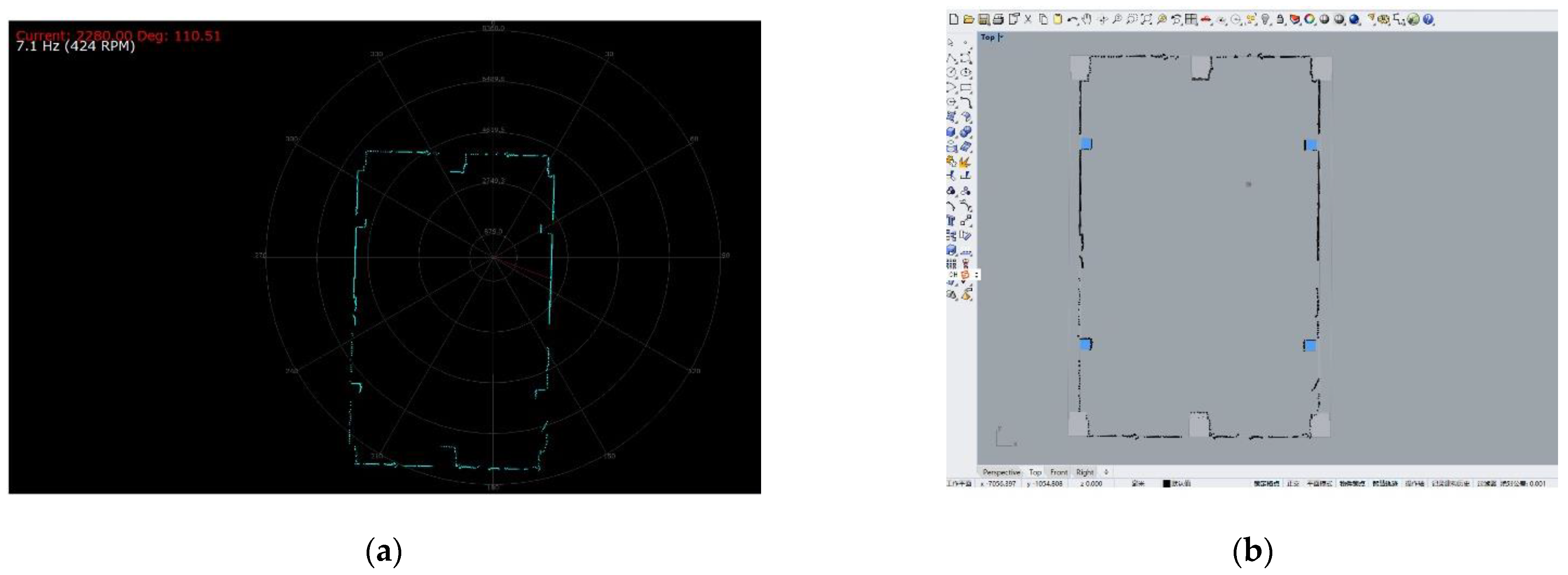Open a file with the folder icon
This screenshot has width=1568, height=575.
(969, 20)
